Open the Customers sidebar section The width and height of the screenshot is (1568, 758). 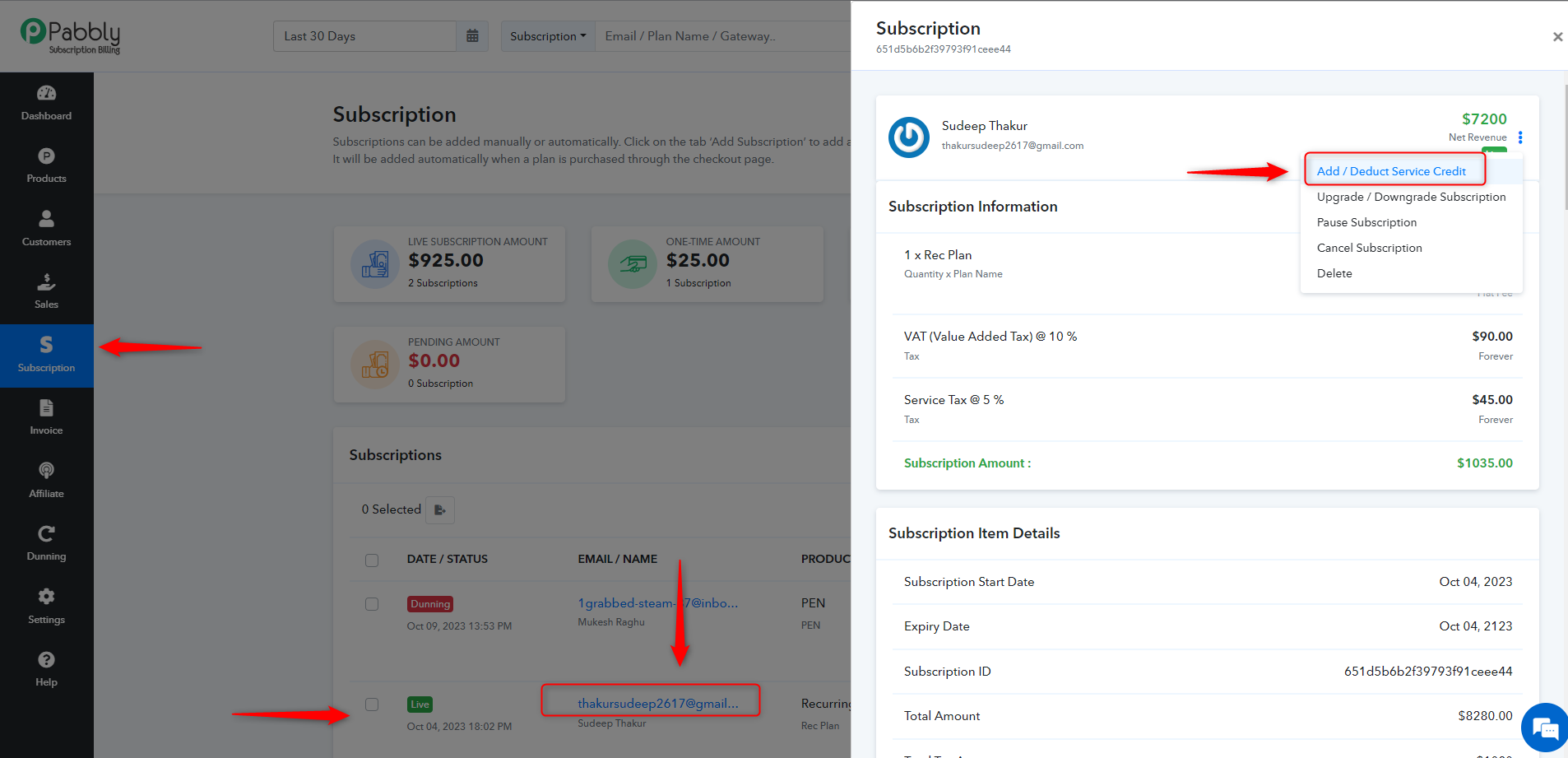(x=46, y=229)
